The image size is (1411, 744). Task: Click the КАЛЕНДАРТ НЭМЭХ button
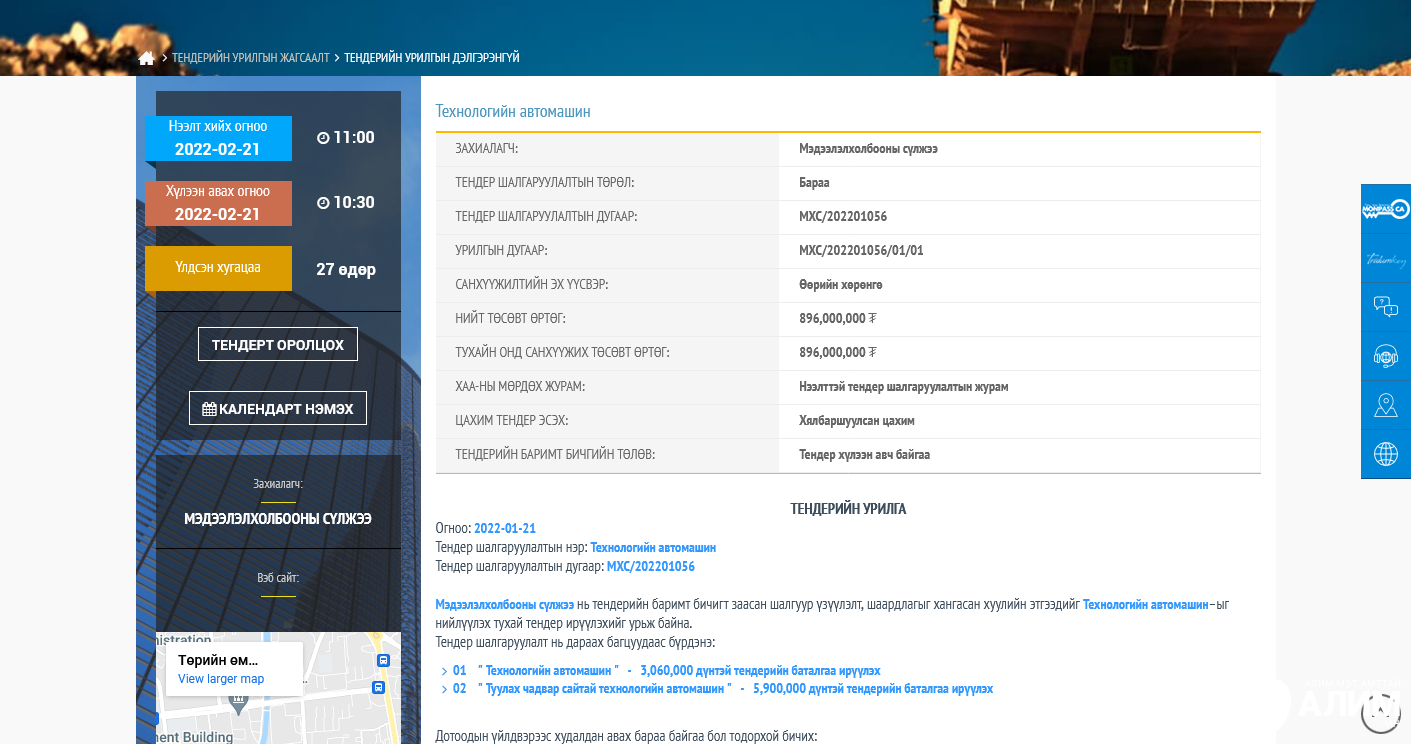(278, 408)
